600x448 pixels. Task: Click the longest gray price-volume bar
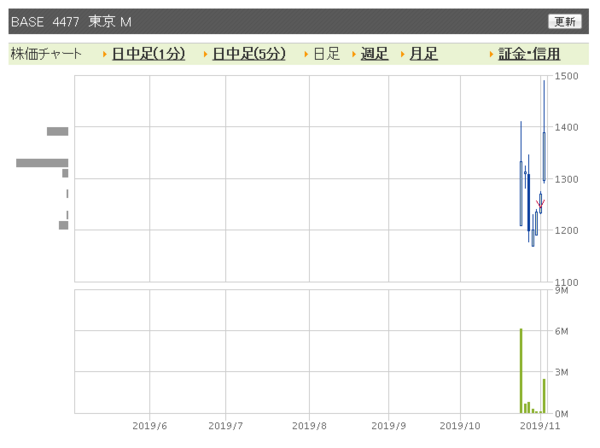pyautogui.click(x=42, y=162)
